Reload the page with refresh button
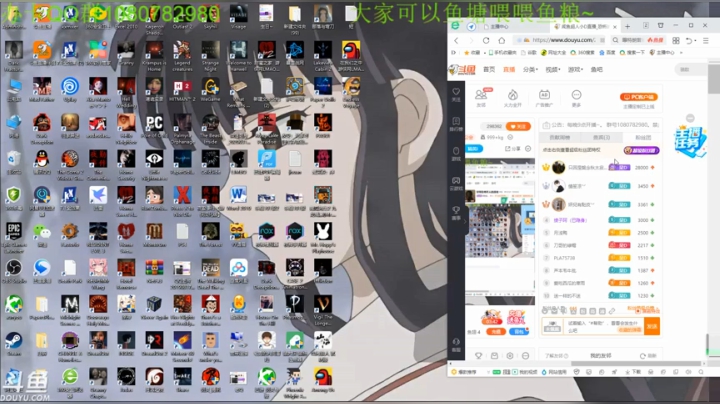The image size is (720, 404). pyautogui.click(x=486, y=40)
